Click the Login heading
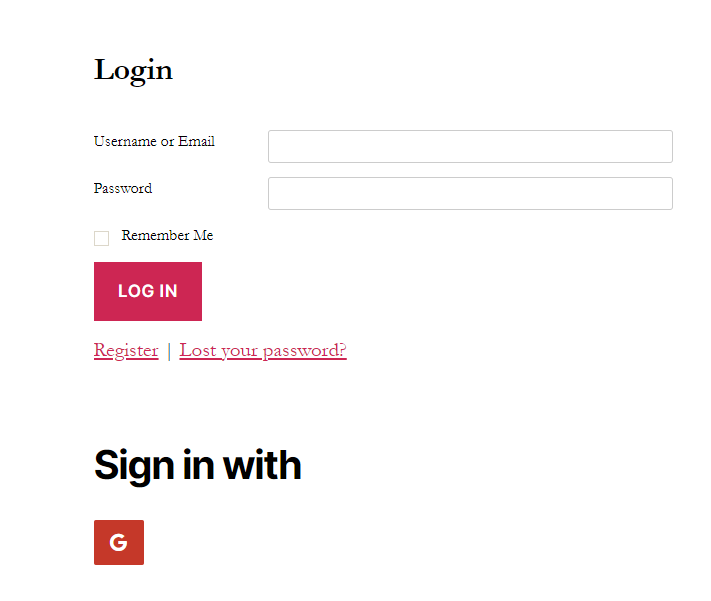Image resolution: width=711 pixels, height=601 pixels. click(x=133, y=71)
